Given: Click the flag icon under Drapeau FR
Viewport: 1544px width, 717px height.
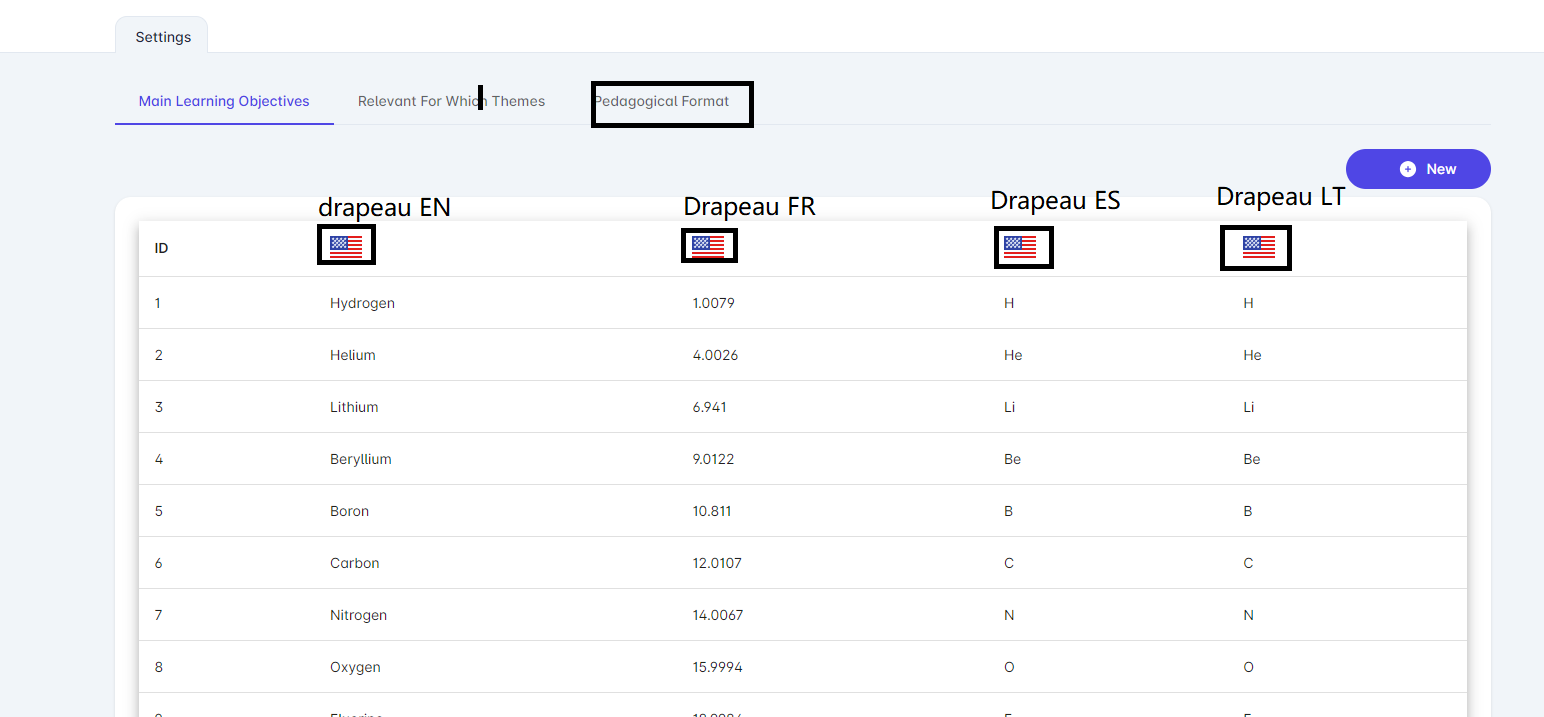Looking at the screenshot, I should click(708, 247).
